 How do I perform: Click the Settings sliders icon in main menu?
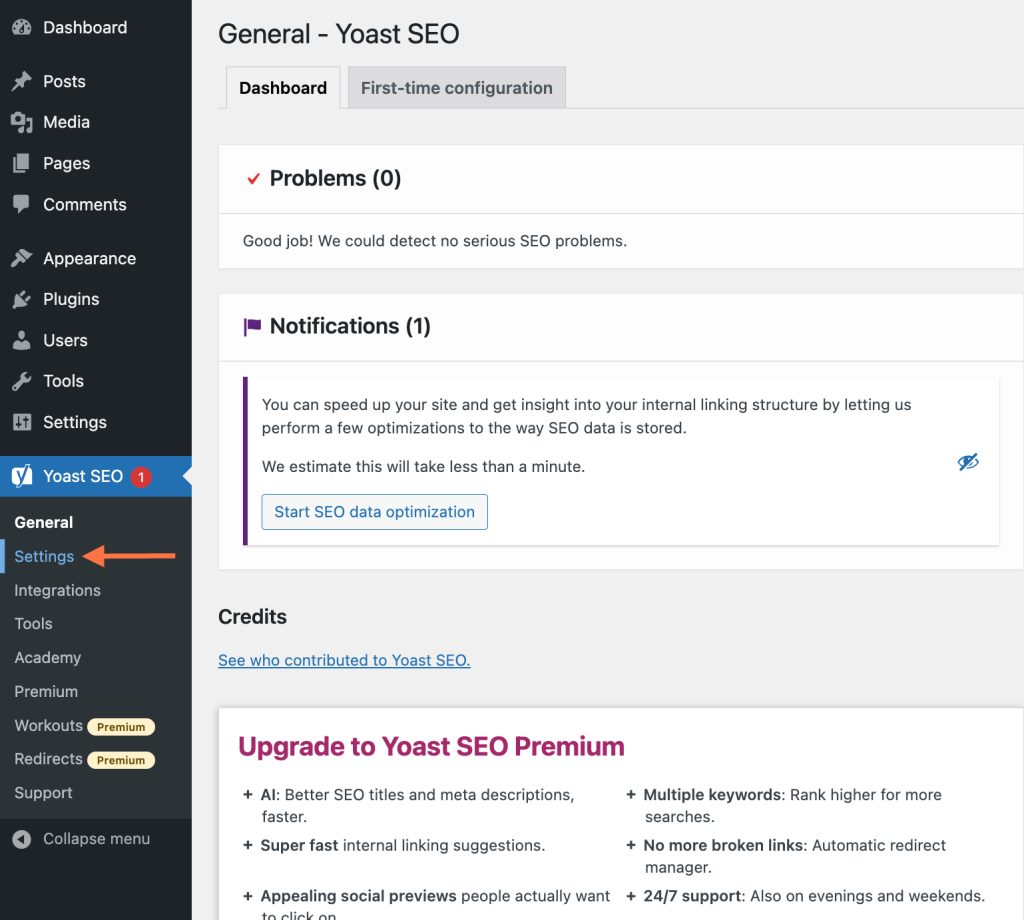pos(22,422)
